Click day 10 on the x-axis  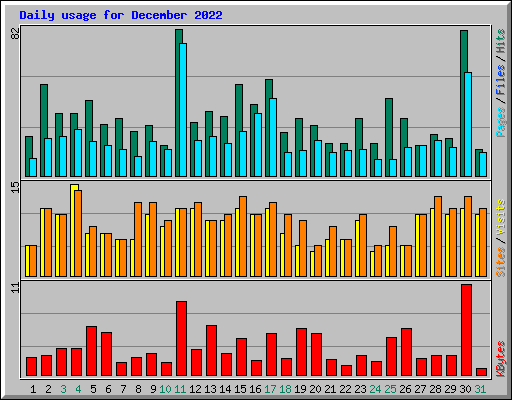tap(165, 389)
